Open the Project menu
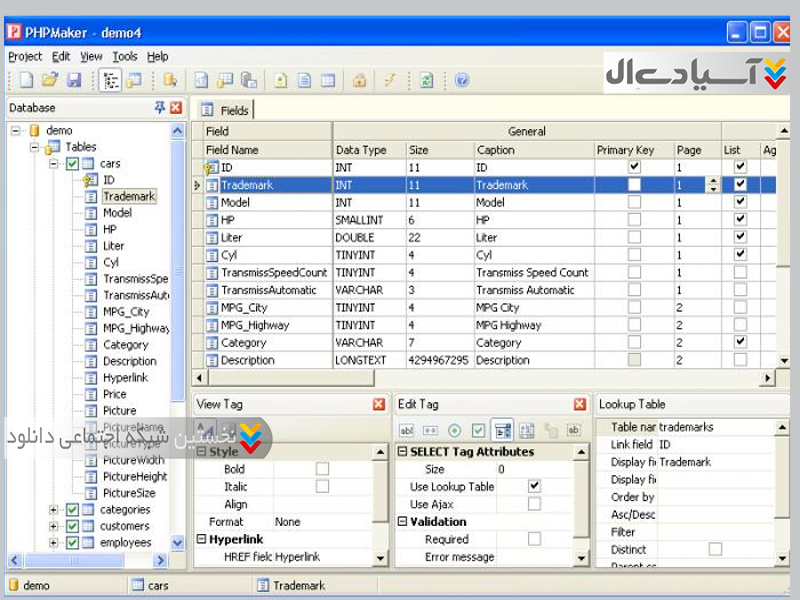Viewport: 800px width, 600px height. (x=25, y=57)
